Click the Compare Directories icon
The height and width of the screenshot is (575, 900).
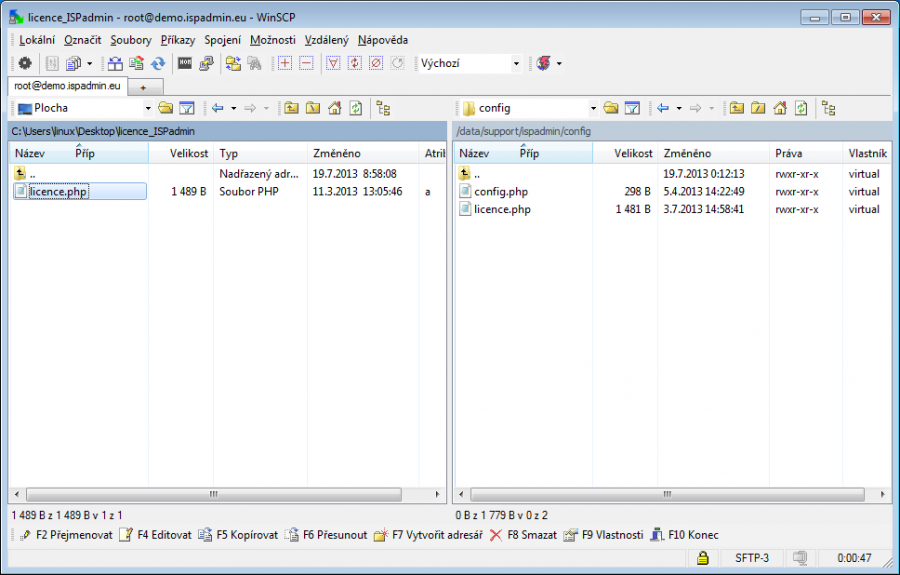tap(115, 63)
